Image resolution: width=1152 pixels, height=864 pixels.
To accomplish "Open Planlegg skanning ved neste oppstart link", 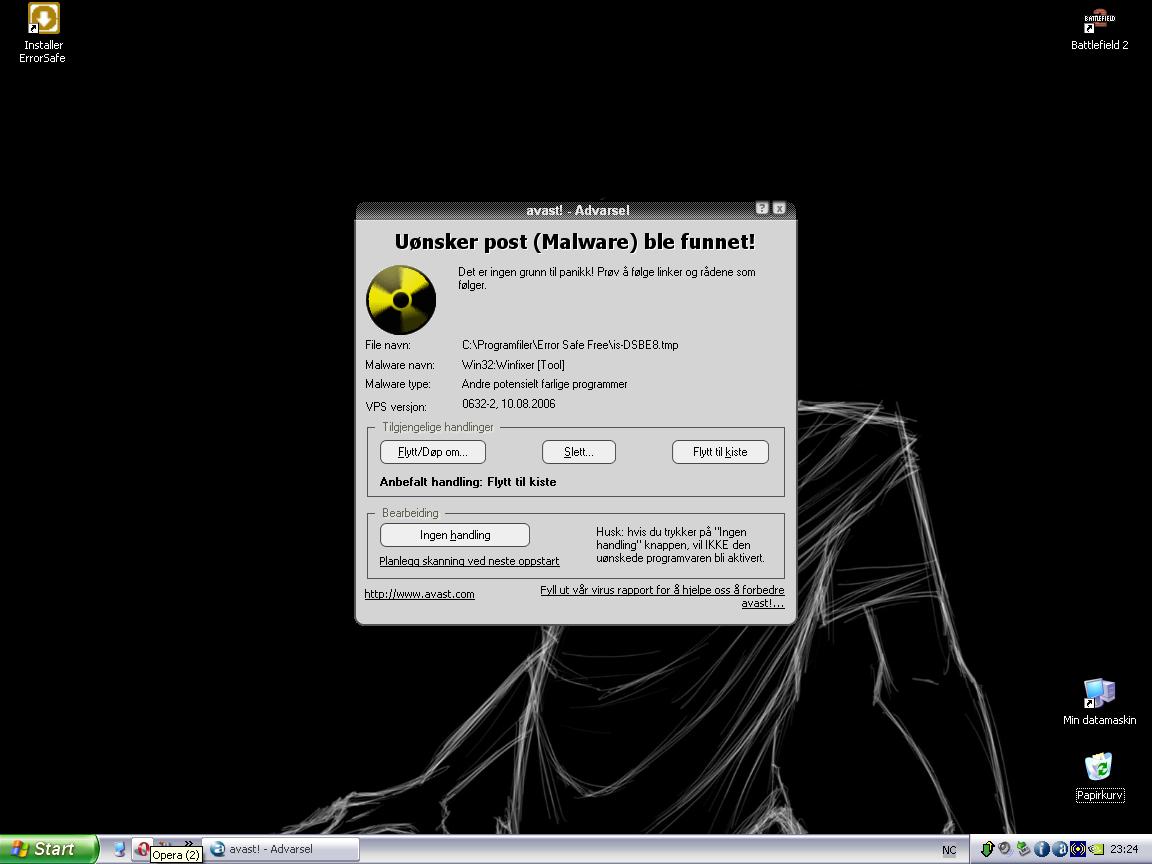I will coord(469,561).
